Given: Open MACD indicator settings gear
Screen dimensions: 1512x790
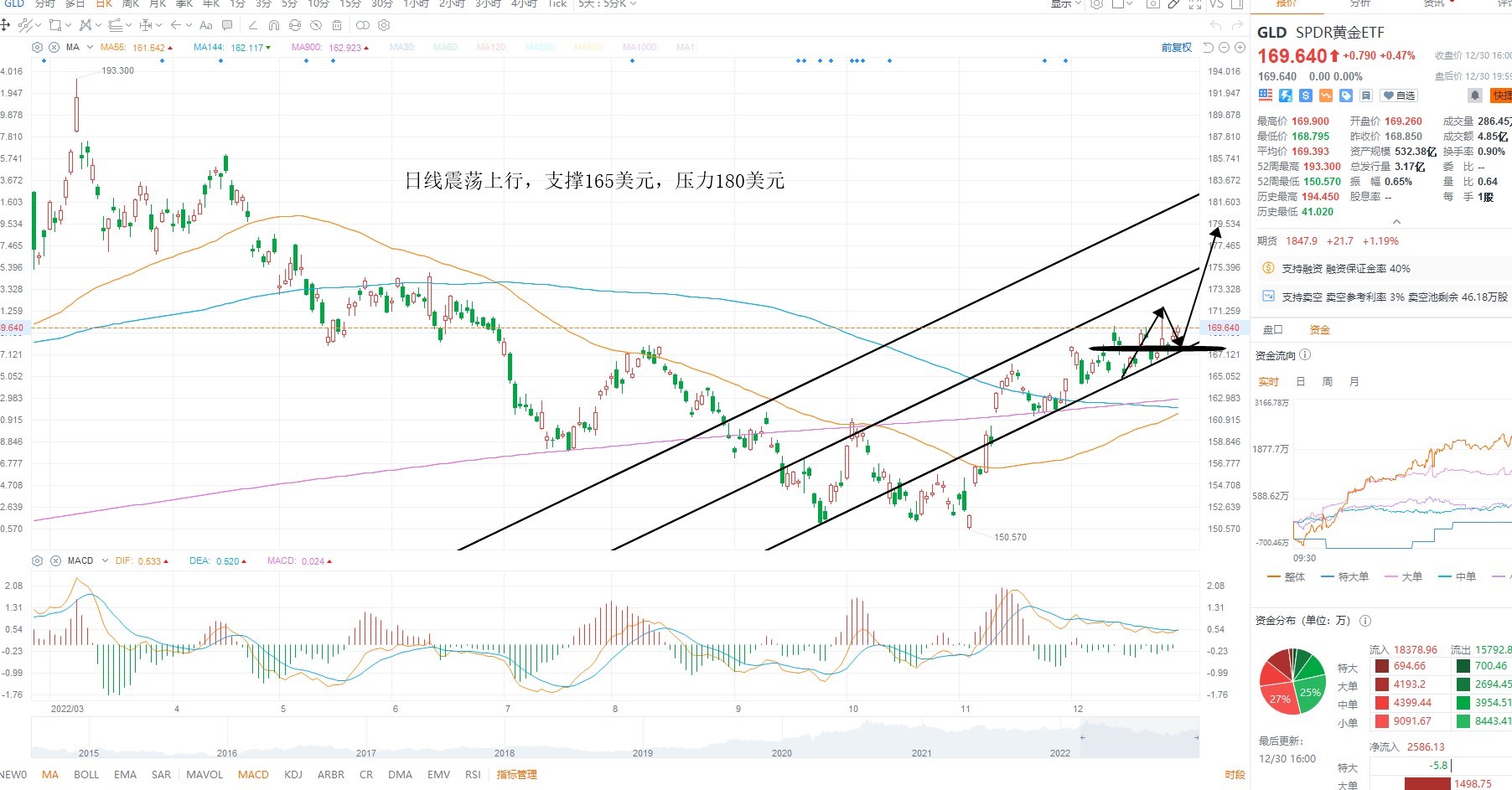Looking at the screenshot, I should [x=37, y=560].
